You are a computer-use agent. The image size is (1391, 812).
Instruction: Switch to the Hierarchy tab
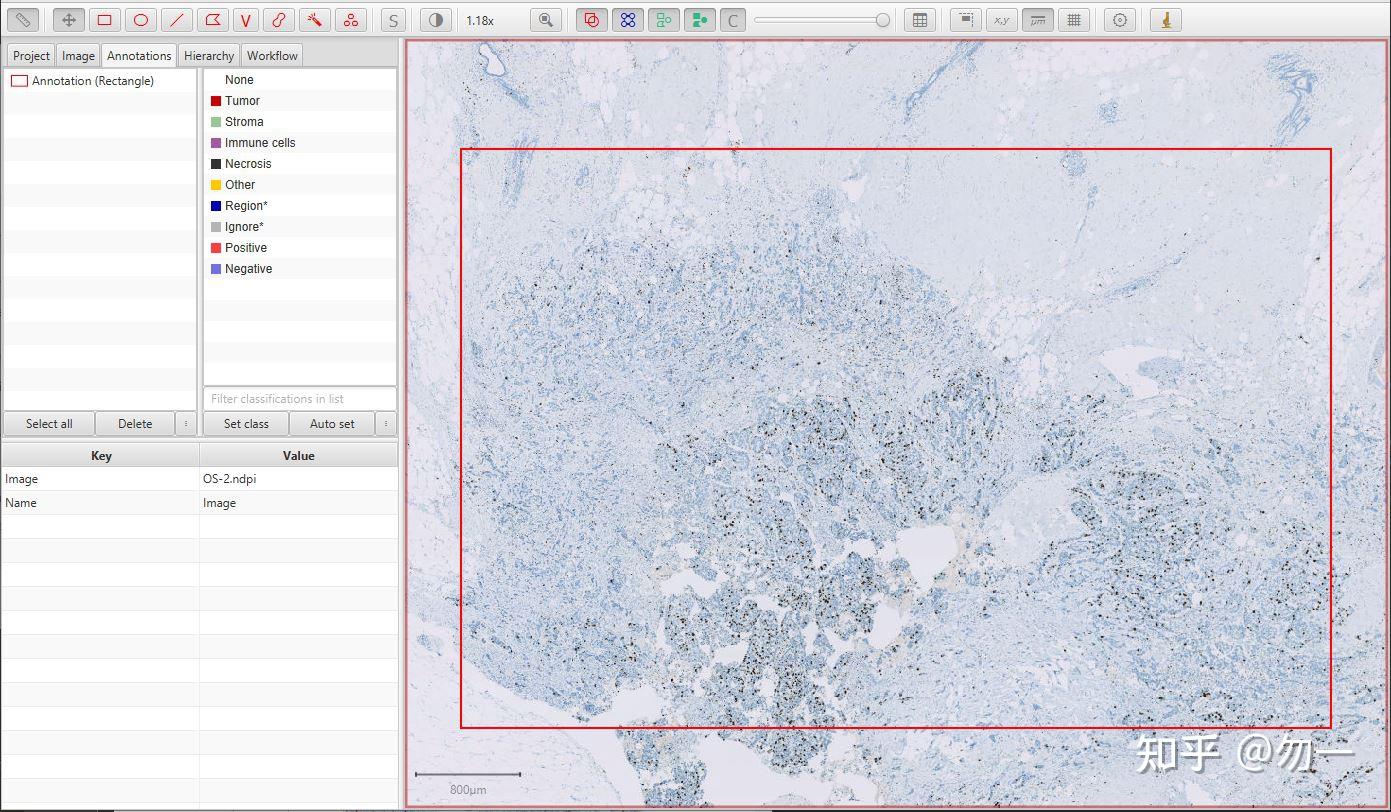209,56
